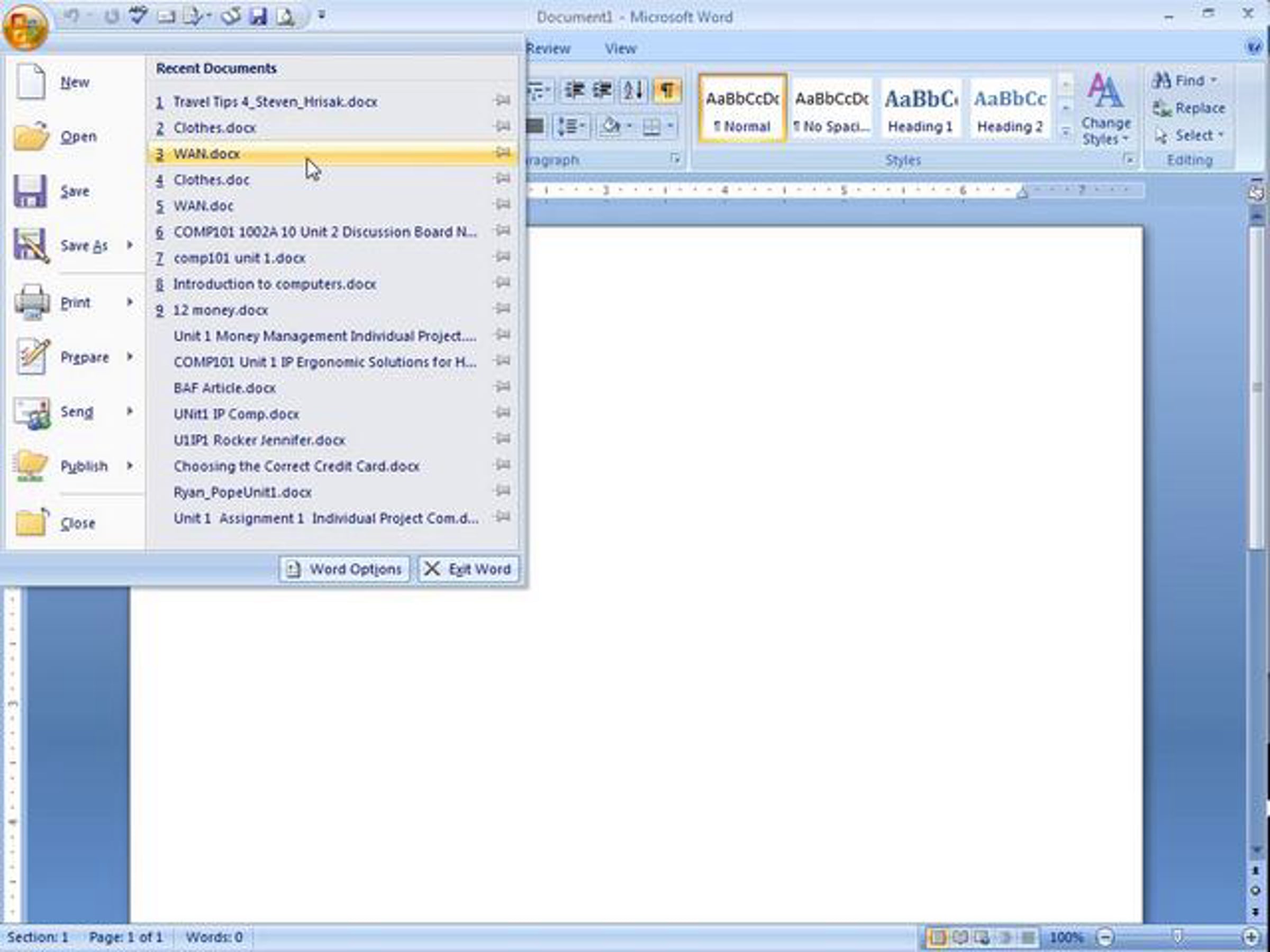Click the Increase Indent icon
Screen dimensions: 1270x952
point(602,90)
